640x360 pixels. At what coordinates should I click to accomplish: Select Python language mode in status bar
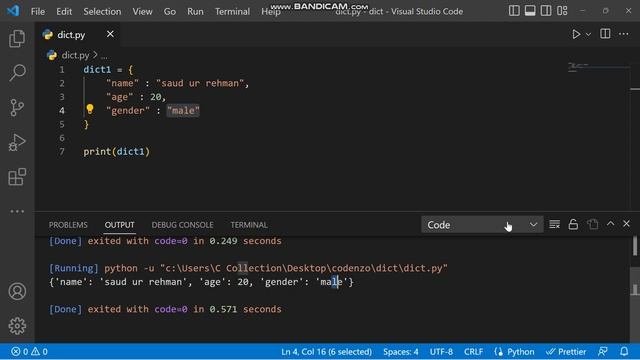[x=514, y=351]
